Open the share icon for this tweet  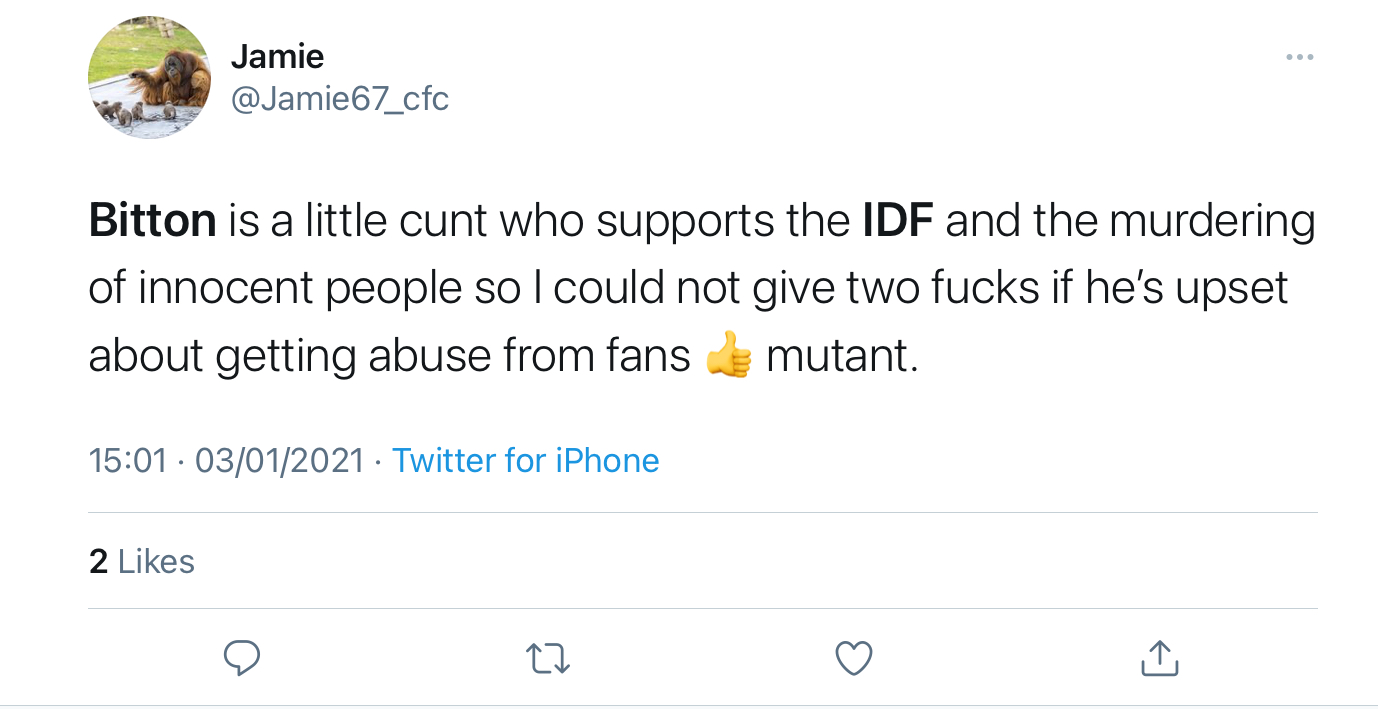pos(1159,657)
